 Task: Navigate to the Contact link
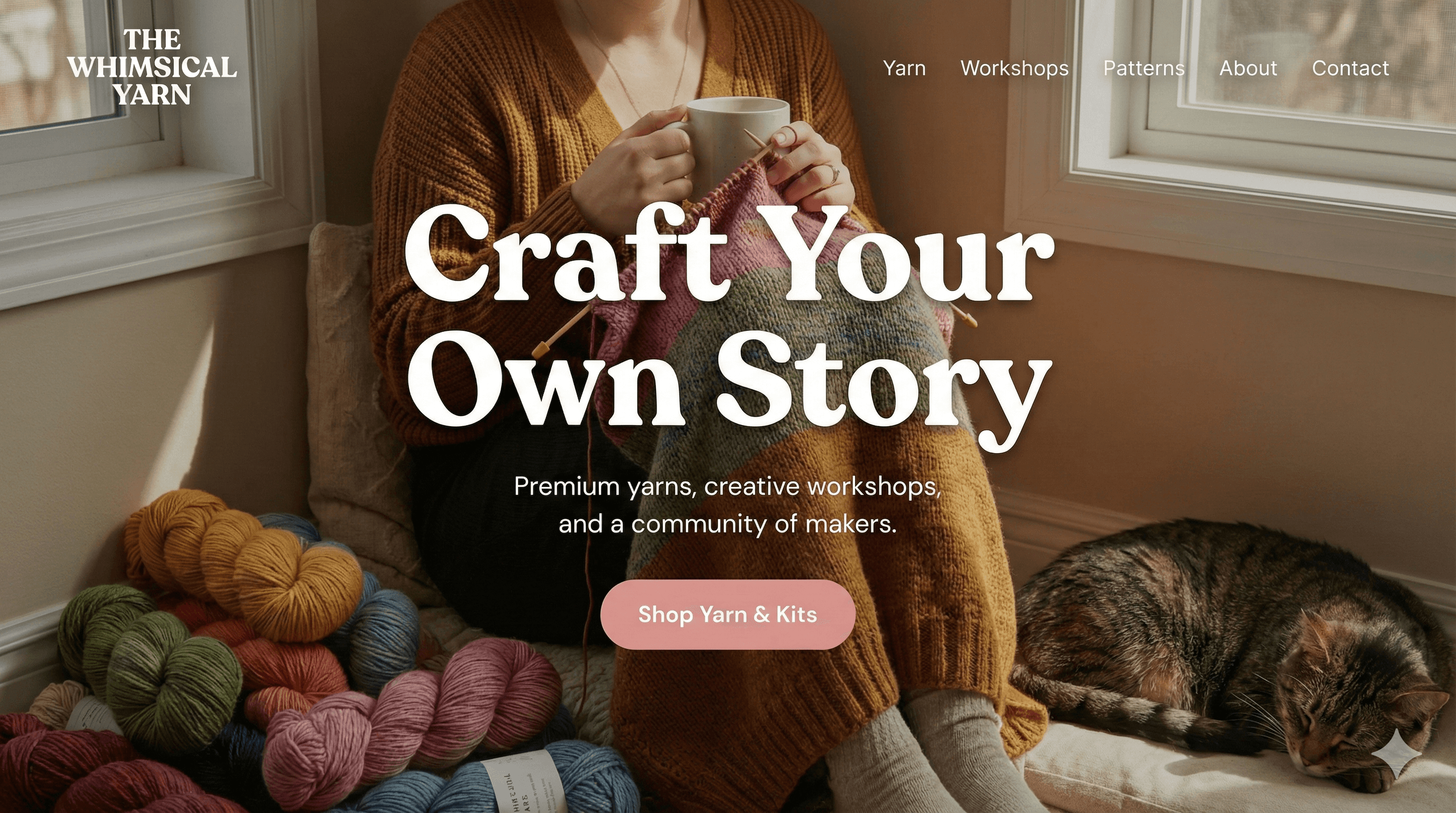coord(1350,68)
